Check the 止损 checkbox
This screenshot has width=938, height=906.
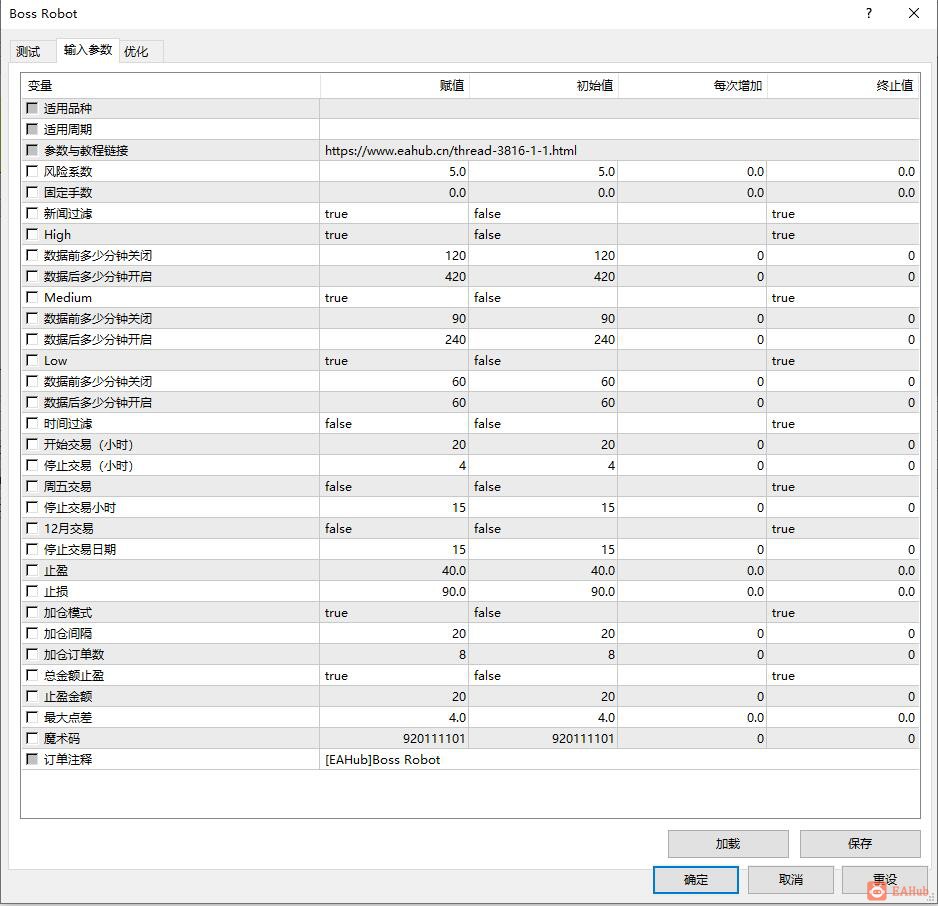32,591
